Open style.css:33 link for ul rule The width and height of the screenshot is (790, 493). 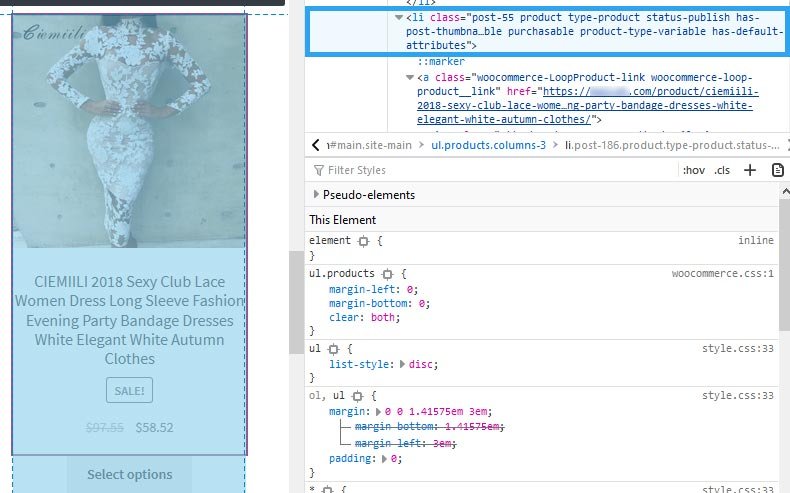738,348
